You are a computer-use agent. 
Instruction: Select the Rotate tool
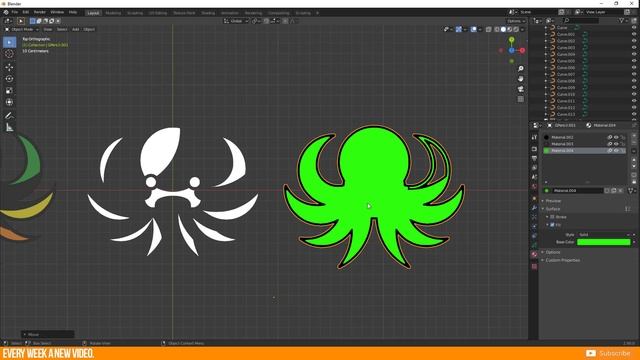[9, 79]
